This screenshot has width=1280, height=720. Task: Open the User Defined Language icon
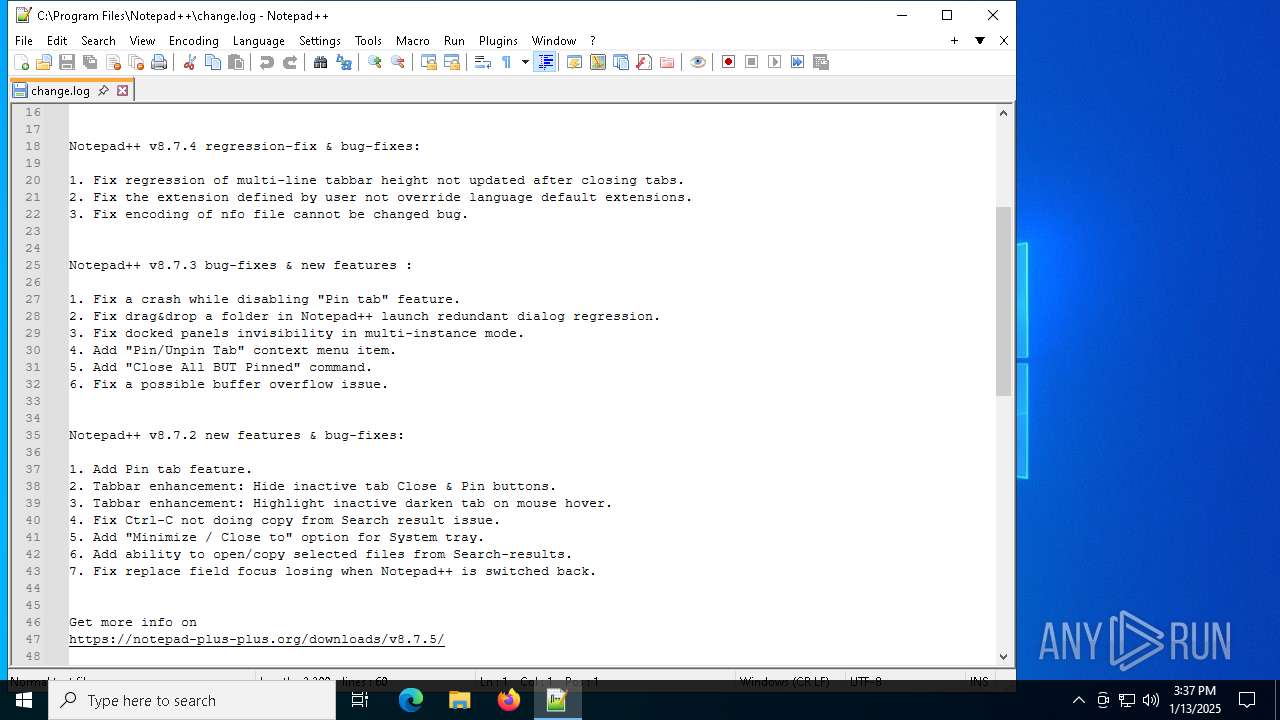tap(575, 62)
